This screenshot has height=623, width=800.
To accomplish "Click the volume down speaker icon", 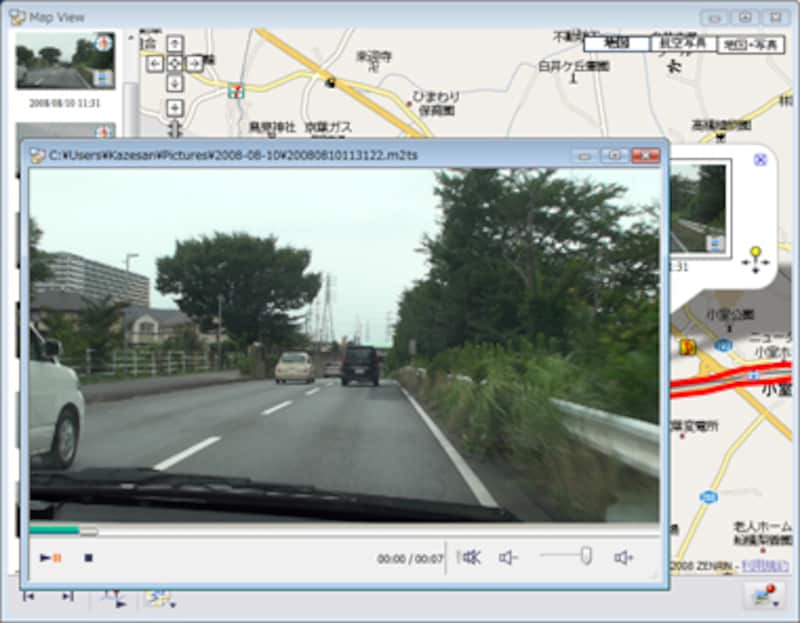I will (509, 557).
